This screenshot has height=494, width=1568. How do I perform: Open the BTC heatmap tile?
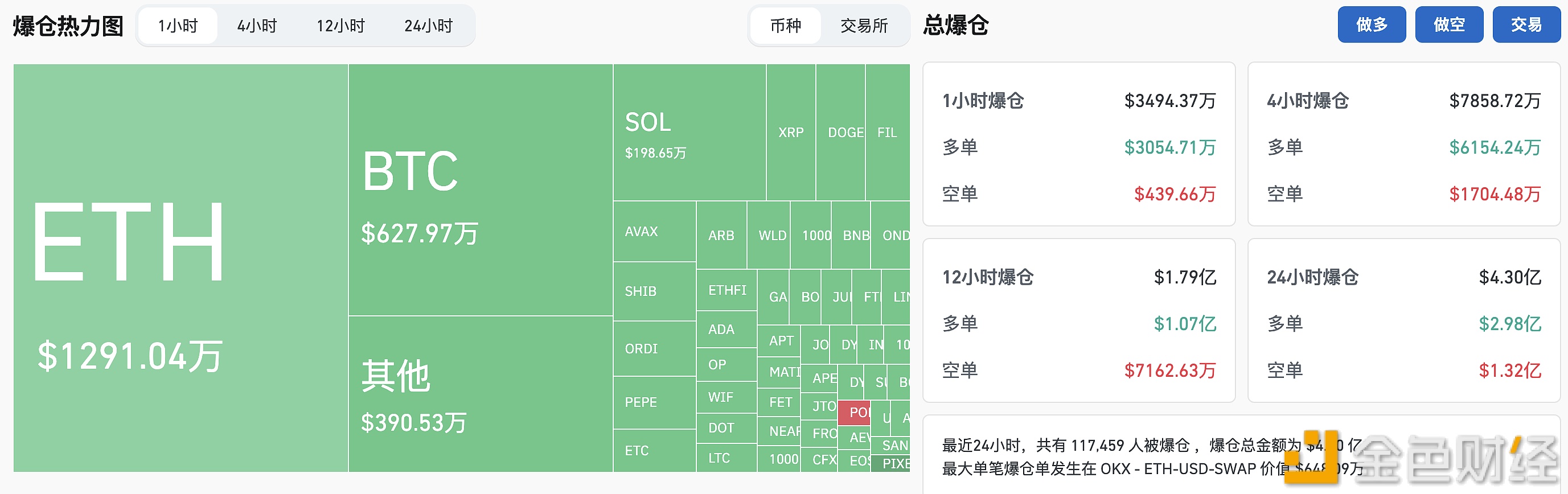[481, 190]
